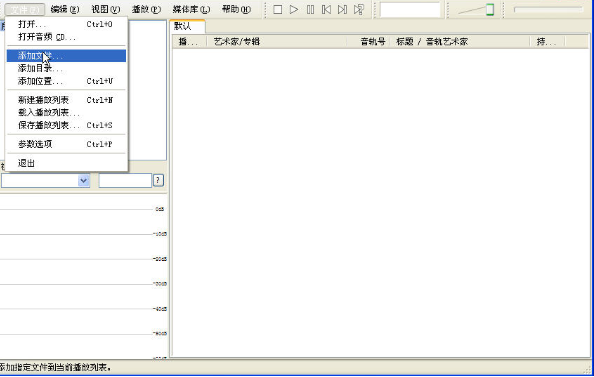Choose 打开音频 CD... menu entry
This screenshot has width=594, height=377.
click(x=66, y=37)
